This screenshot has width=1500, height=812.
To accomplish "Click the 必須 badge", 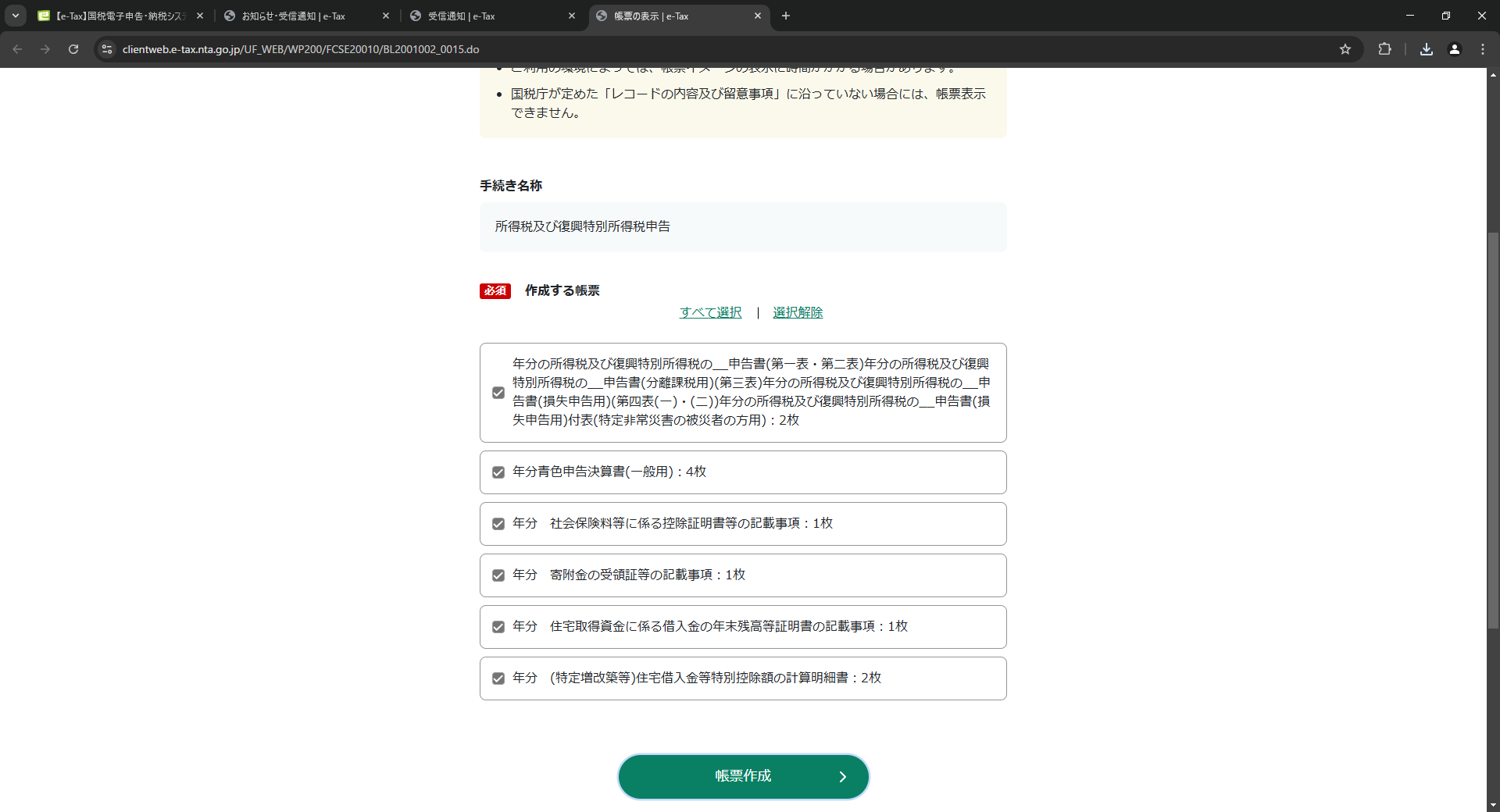I will point(495,290).
